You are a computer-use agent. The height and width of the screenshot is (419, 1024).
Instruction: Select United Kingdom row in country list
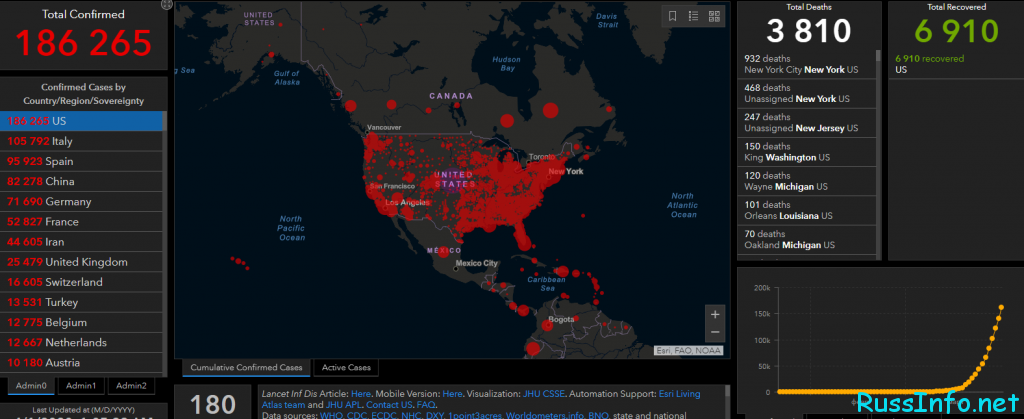[81, 262]
